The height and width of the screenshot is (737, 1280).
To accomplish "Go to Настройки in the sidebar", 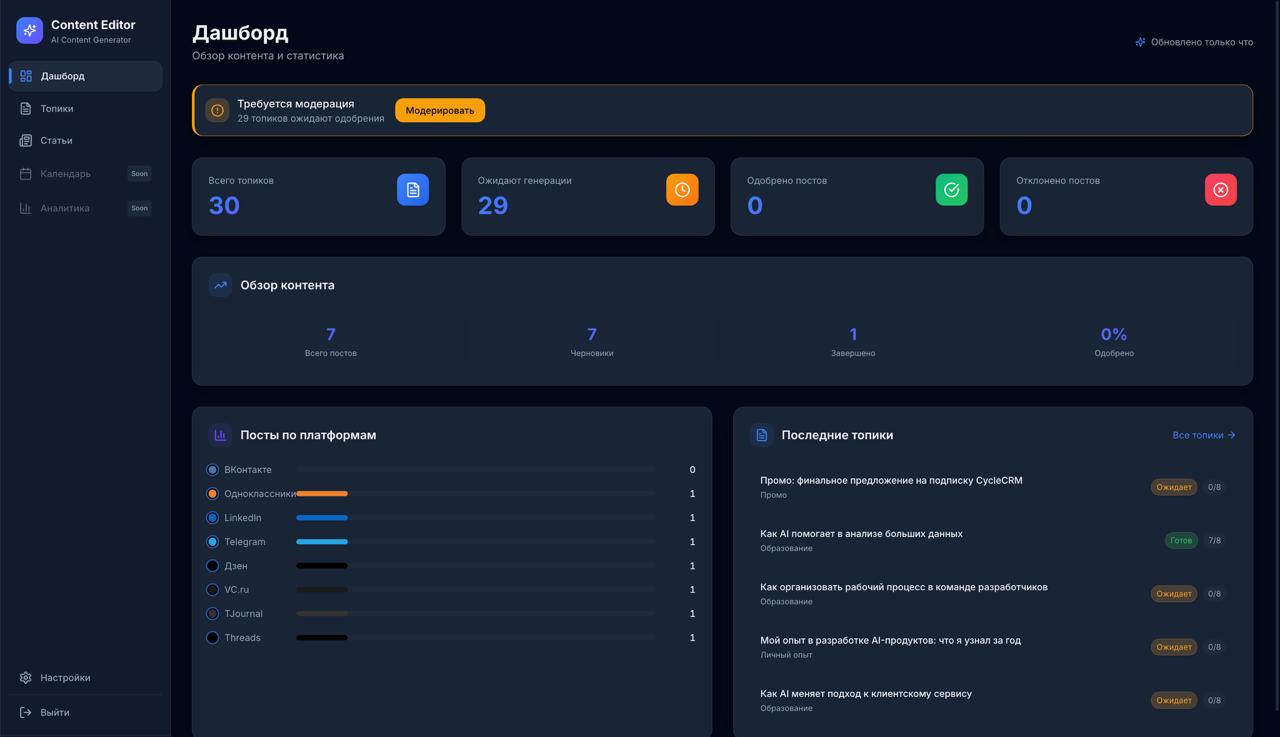I will coord(65,678).
